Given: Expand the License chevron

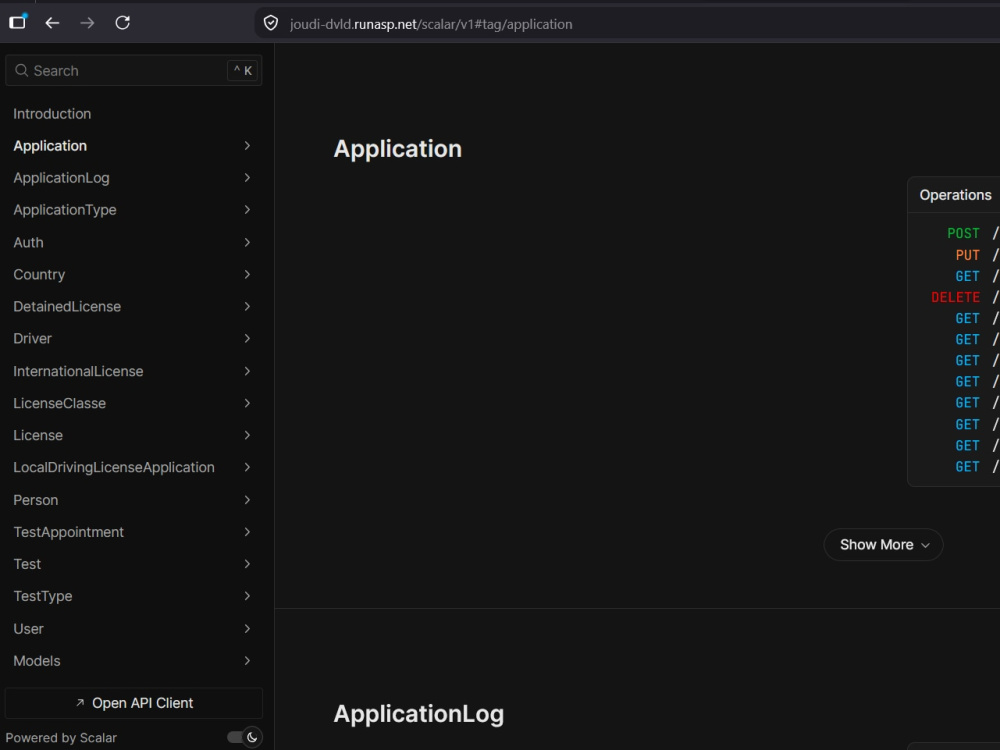Looking at the screenshot, I should [x=247, y=435].
